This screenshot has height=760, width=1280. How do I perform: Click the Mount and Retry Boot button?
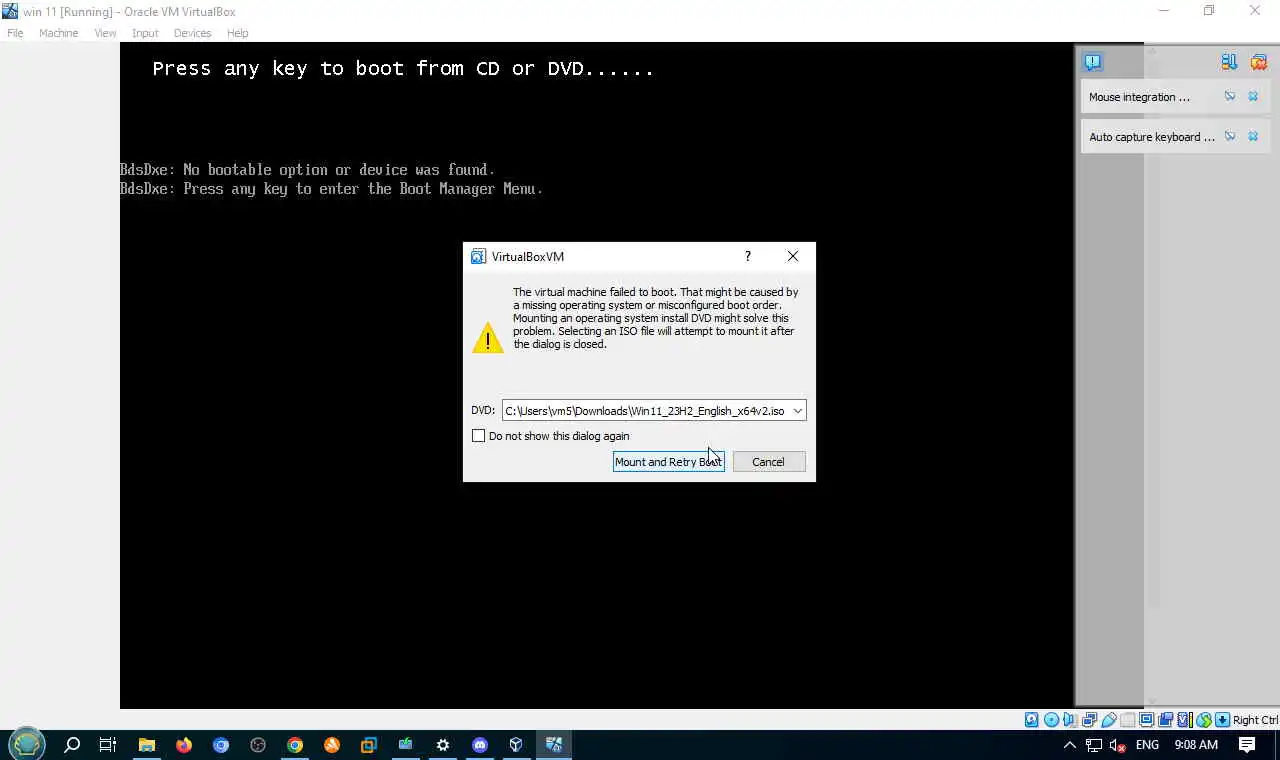[x=668, y=461]
